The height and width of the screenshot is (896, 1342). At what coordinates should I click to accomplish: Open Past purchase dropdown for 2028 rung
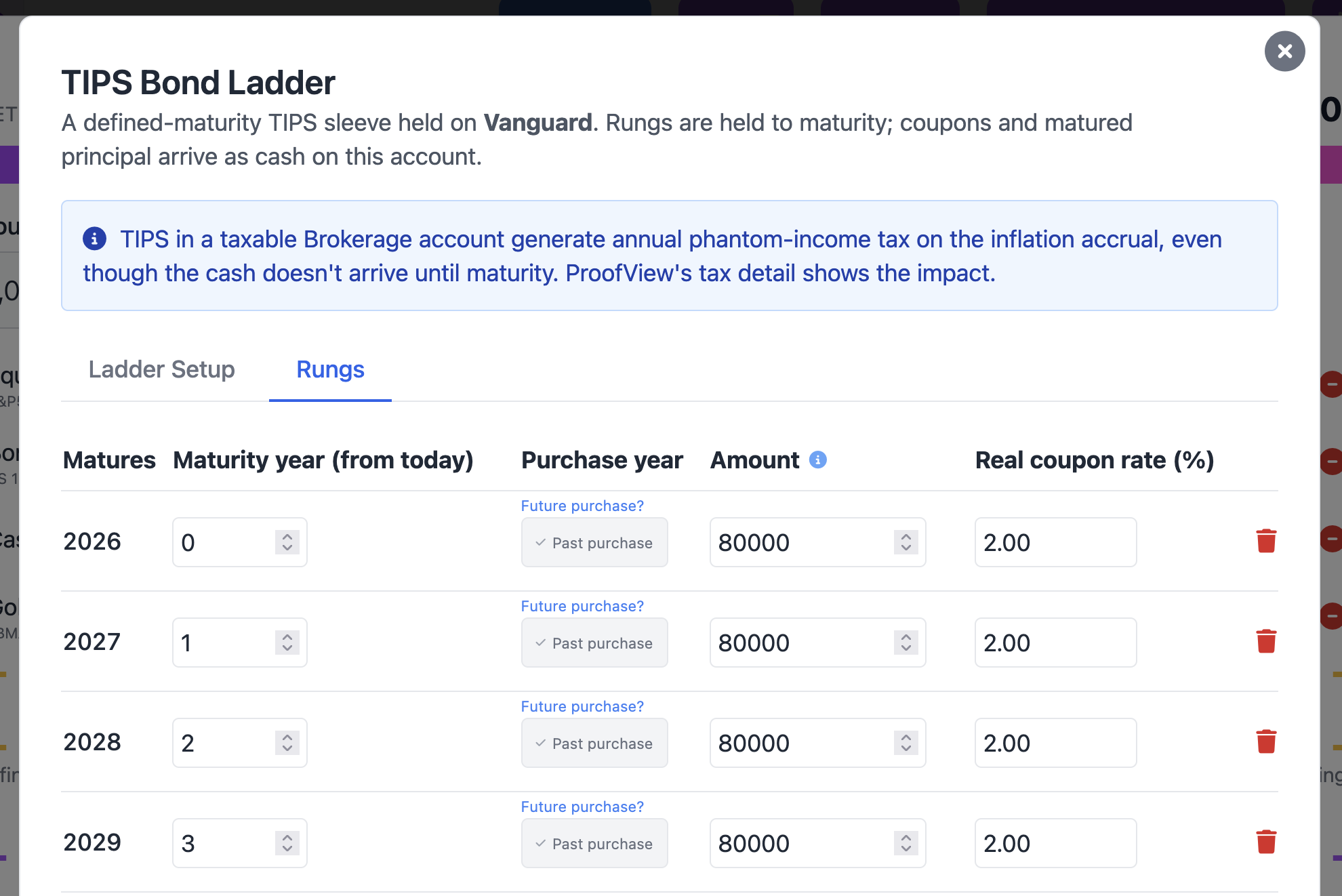coord(594,743)
